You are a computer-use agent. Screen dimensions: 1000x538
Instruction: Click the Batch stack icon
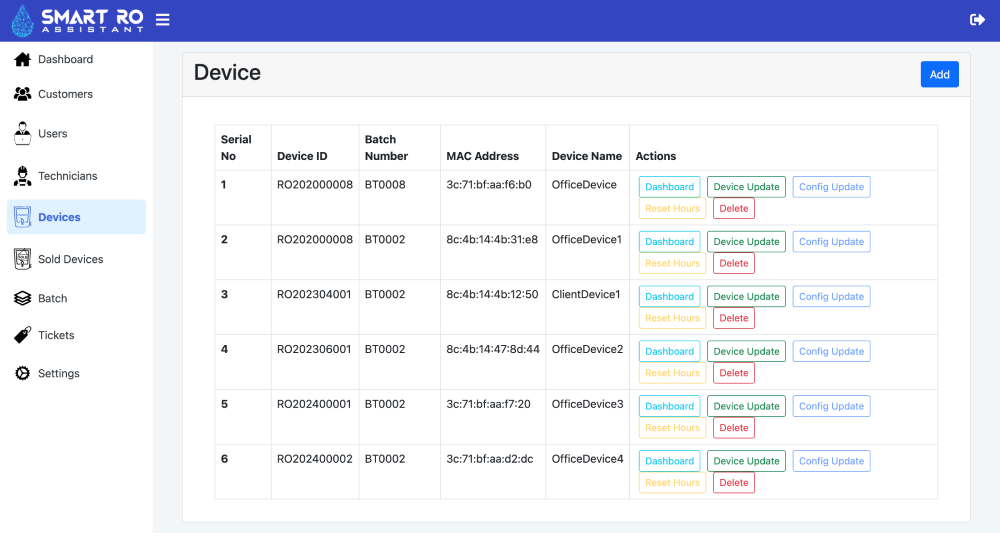[22, 298]
